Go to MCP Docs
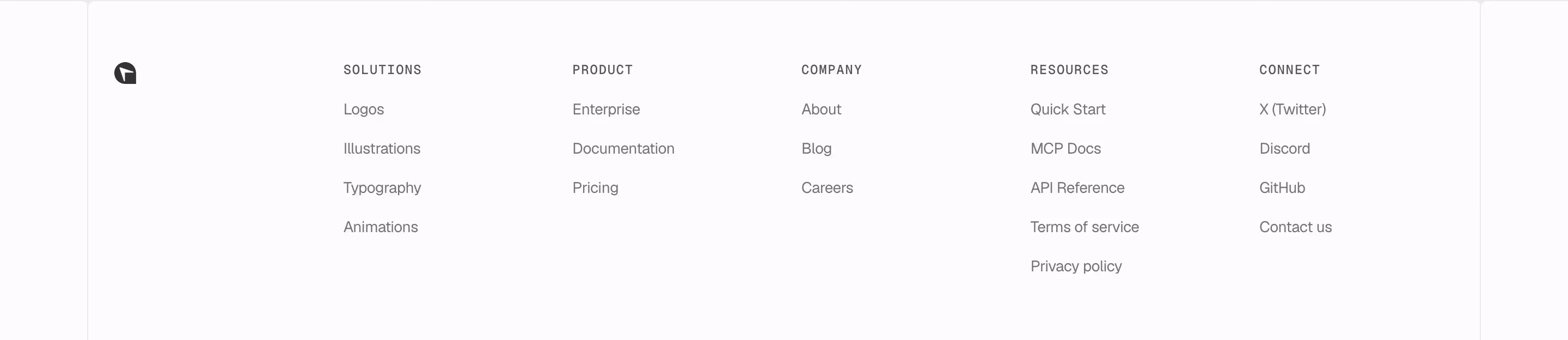The width and height of the screenshot is (1568, 340). [x=1065, y=149]
